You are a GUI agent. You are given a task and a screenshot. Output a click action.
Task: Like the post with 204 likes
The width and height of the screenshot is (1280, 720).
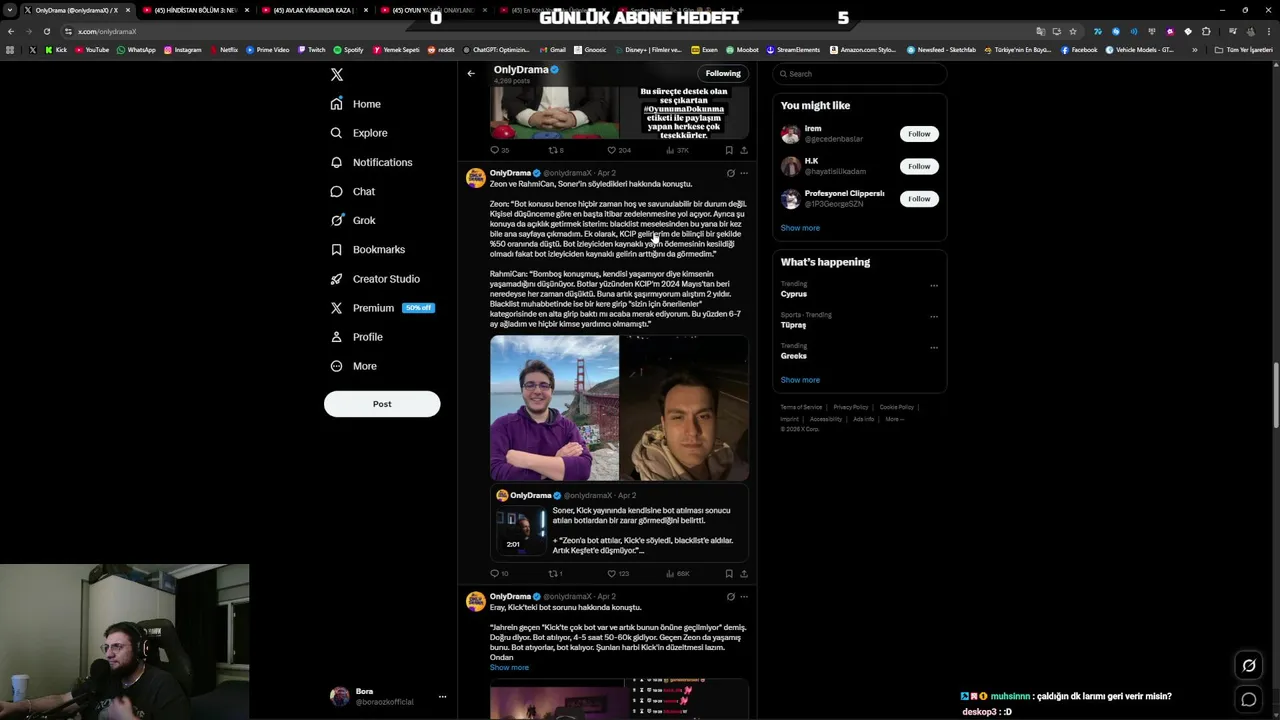click(x=612, y=150)
